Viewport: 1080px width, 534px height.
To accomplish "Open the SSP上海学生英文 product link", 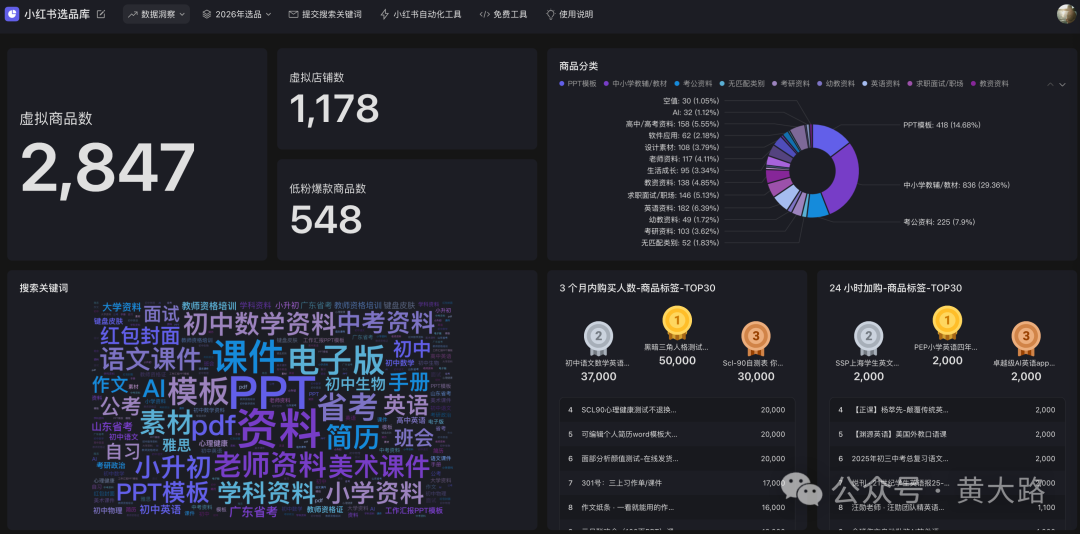I will click(868, 363).
